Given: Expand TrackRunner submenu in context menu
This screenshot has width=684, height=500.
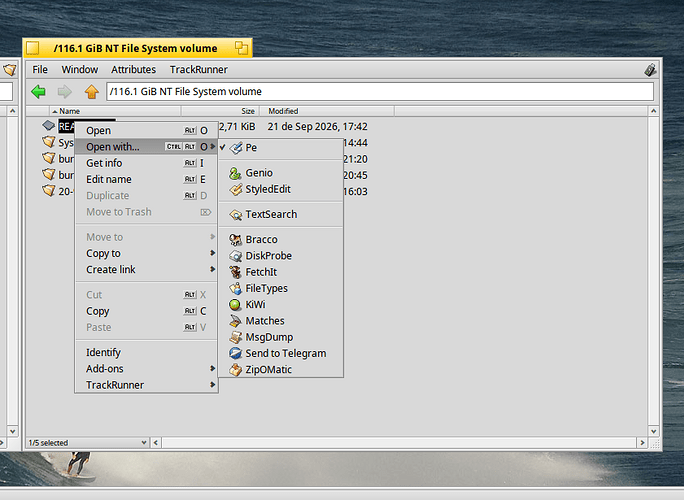Looking at the screenshot, I should pyautogui.click(x=146, y=385).
